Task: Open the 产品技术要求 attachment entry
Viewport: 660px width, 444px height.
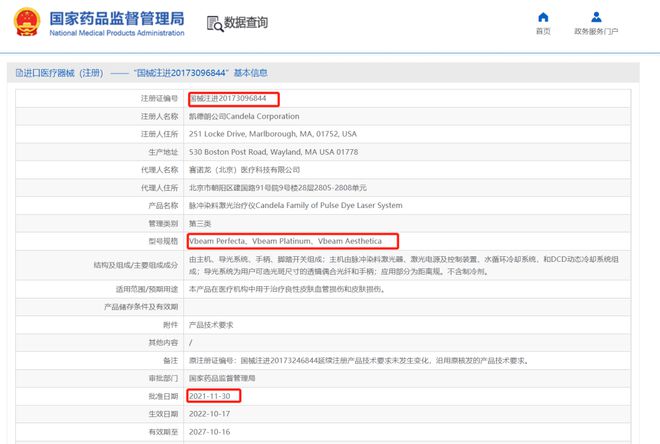Action: [x=211, y=325]
